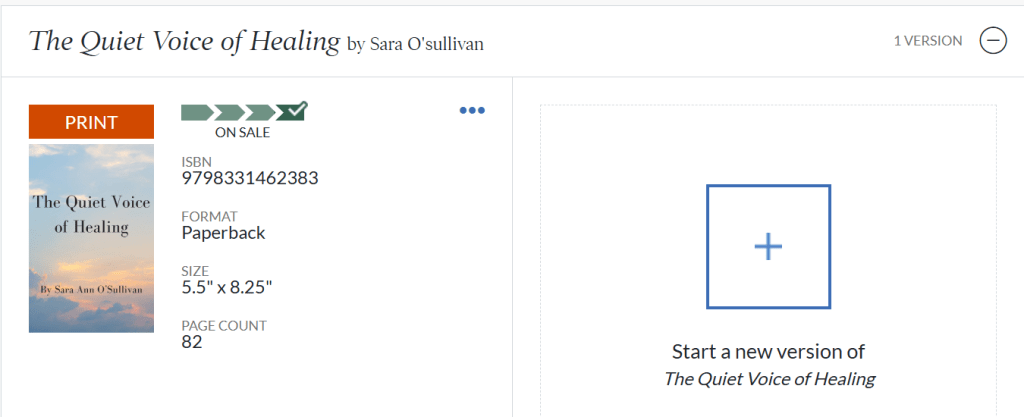The image size is (1024, 417).
Task: Collapse the book with the minus icon
Action: pos(993,41)
